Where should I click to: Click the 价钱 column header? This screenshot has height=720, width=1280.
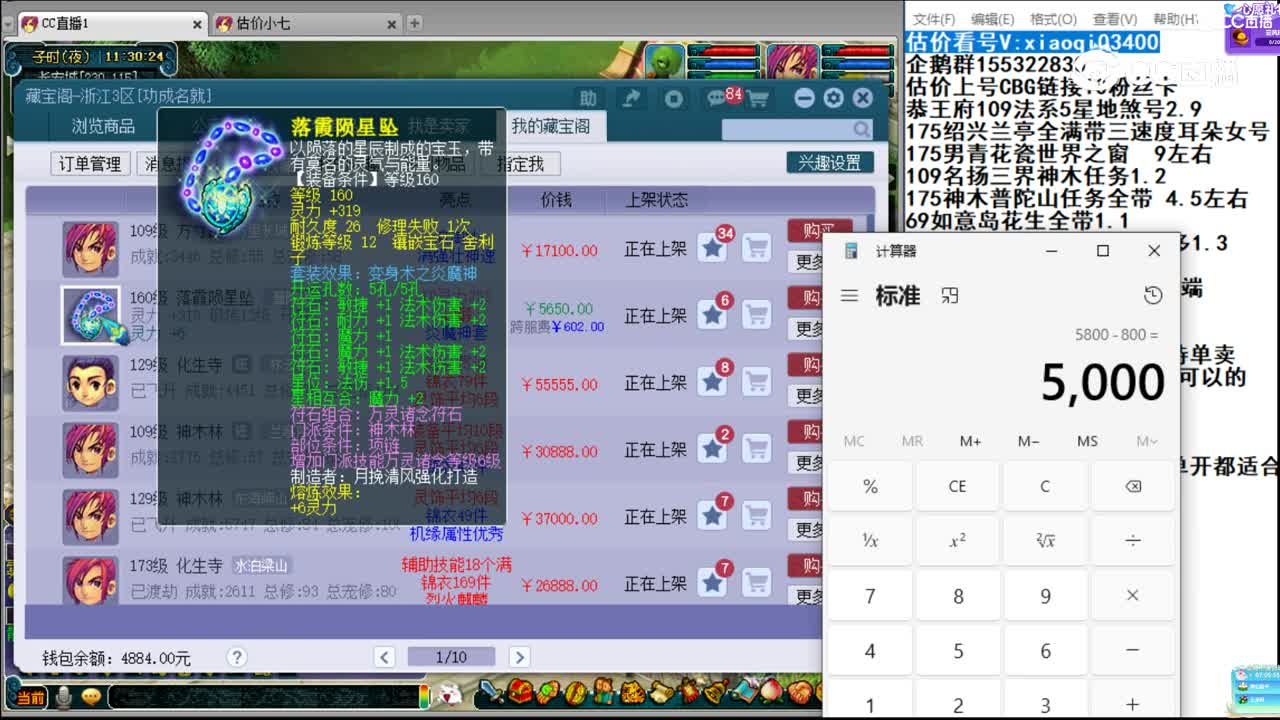[556, 200]
